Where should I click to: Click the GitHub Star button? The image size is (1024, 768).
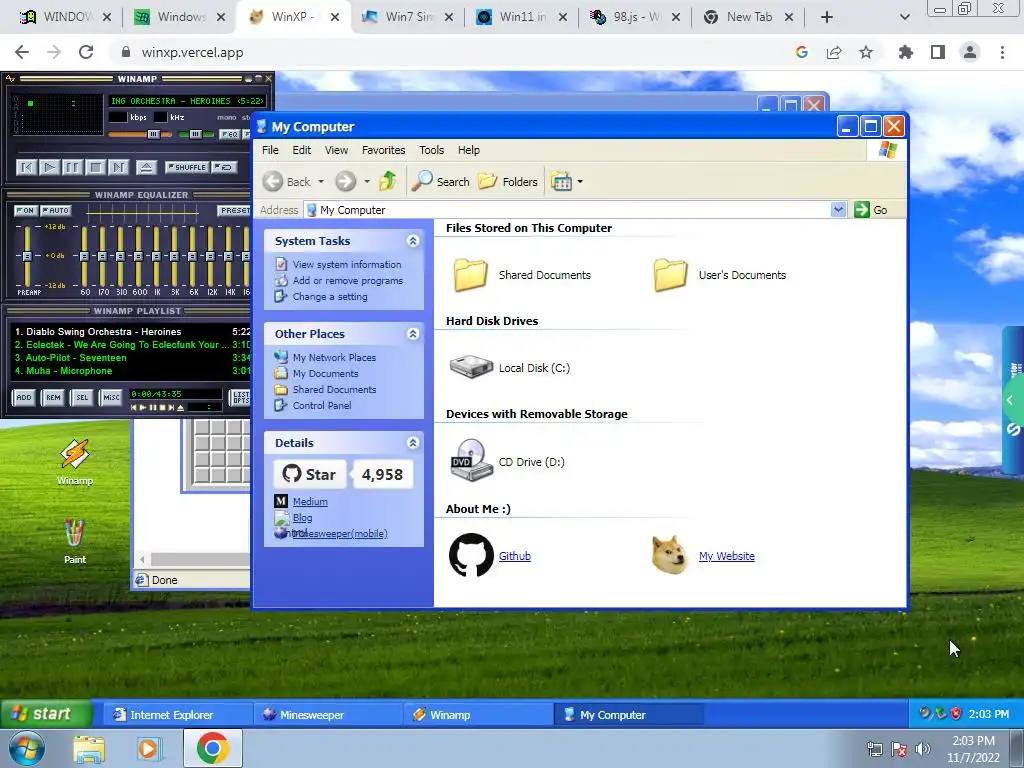(x=310, y=475)
